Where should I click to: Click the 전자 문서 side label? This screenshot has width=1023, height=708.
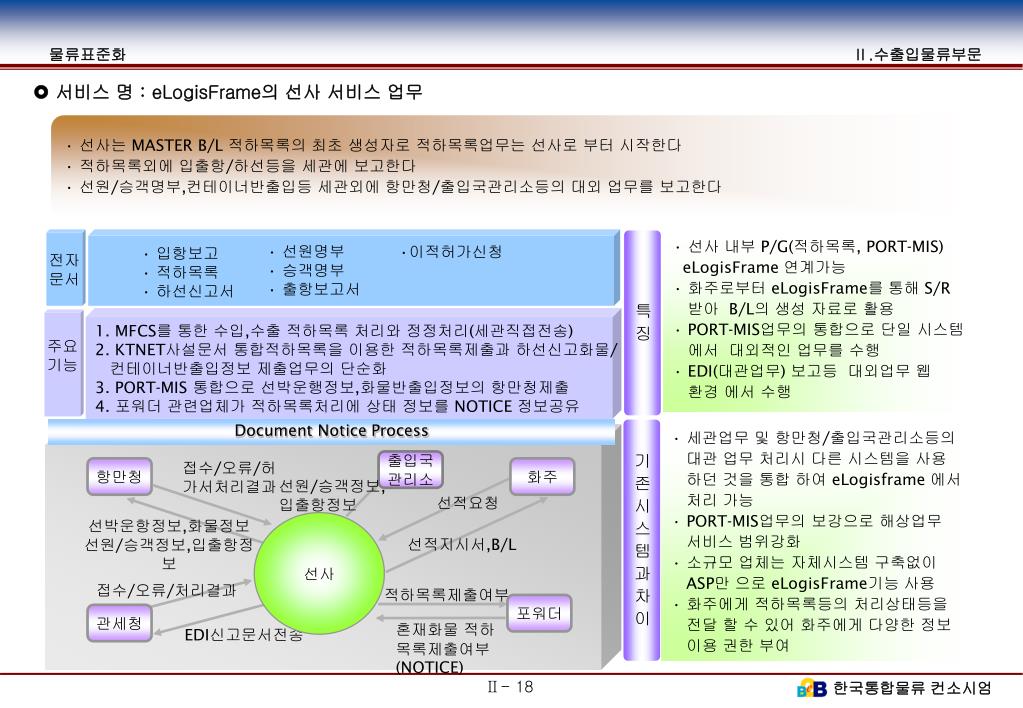click(x=64, y=269)
